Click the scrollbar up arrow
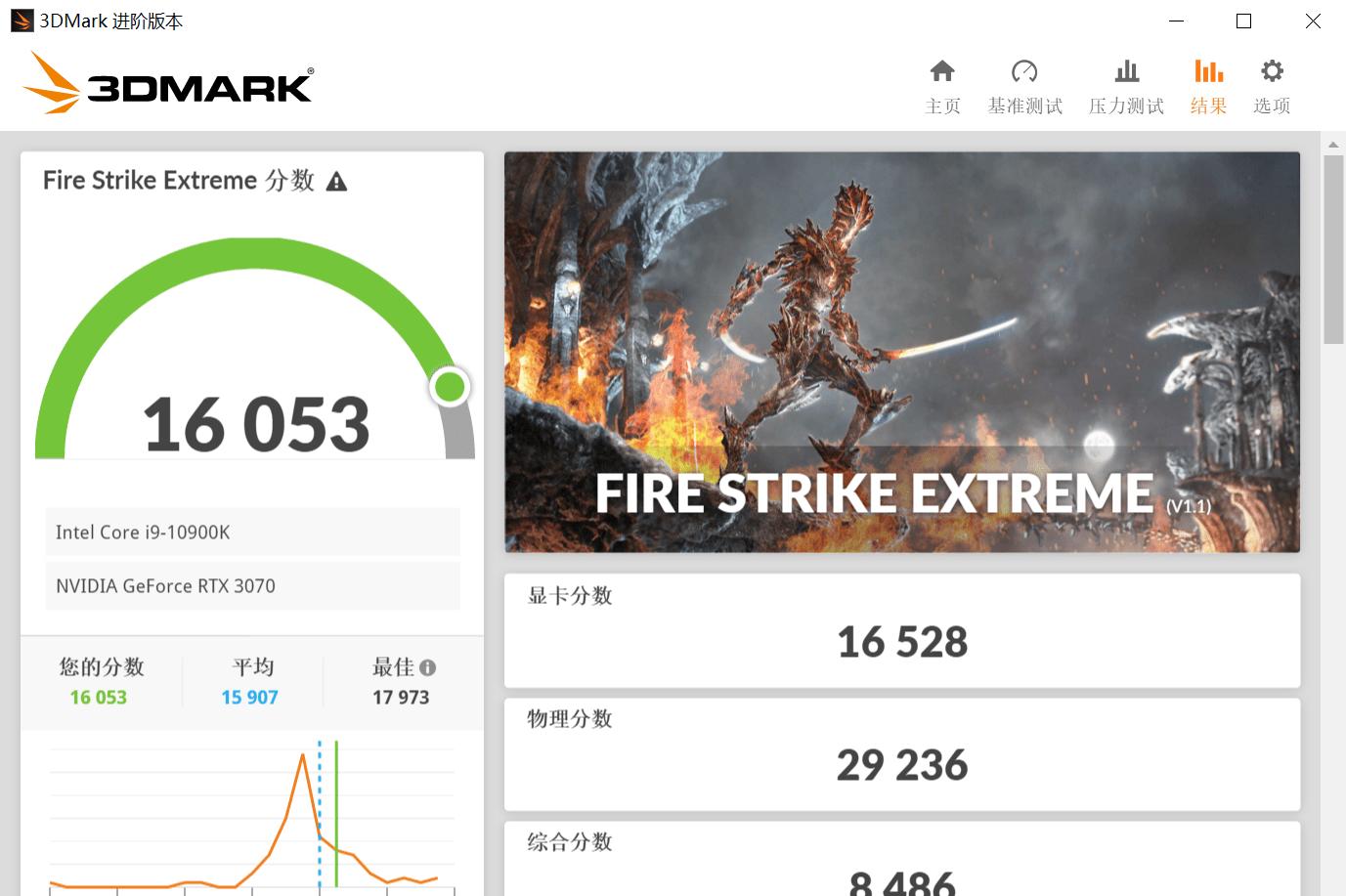 click(x=1333, y=145)
